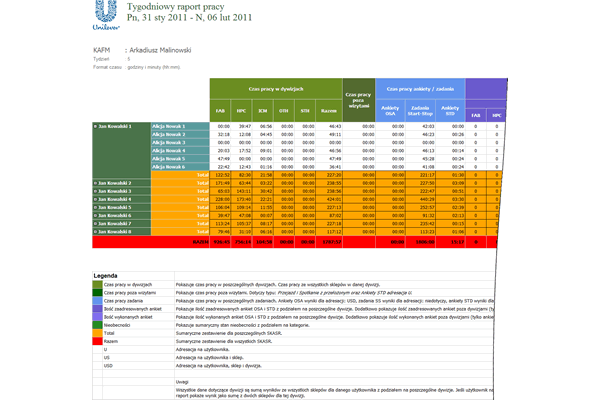This screenshot has height=400, width=600.
Task: Click the blue swatch for Czas pracy zadania
Action: [98, 301]
